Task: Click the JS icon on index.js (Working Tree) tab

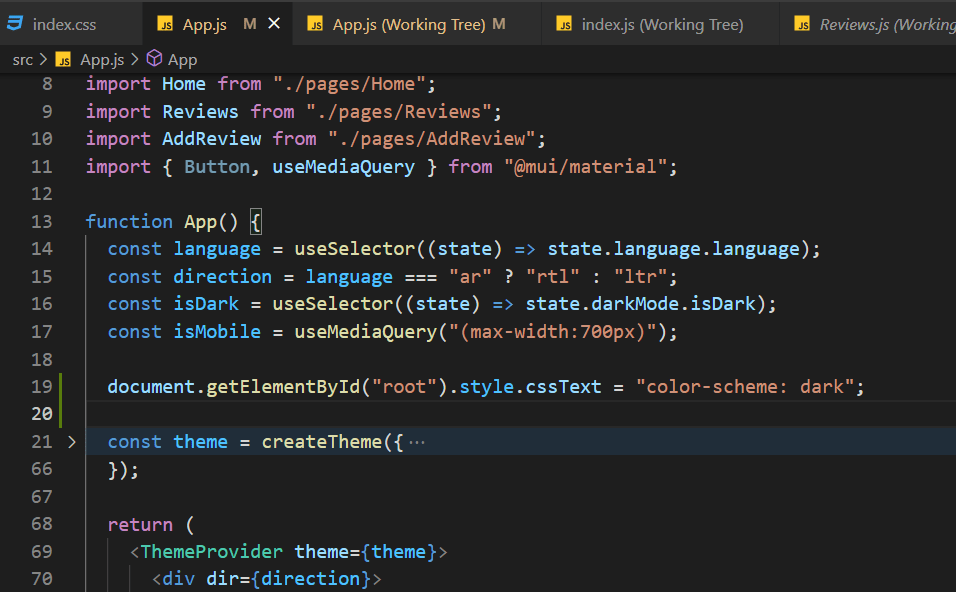Action: (x=566, y=22)
